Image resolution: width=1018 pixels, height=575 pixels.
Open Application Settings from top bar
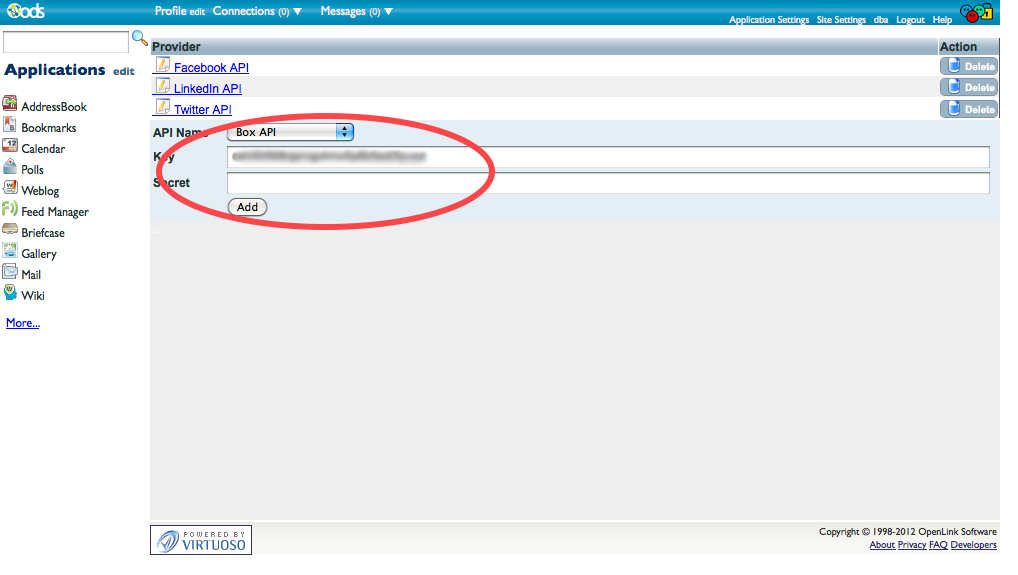(768, 20)
